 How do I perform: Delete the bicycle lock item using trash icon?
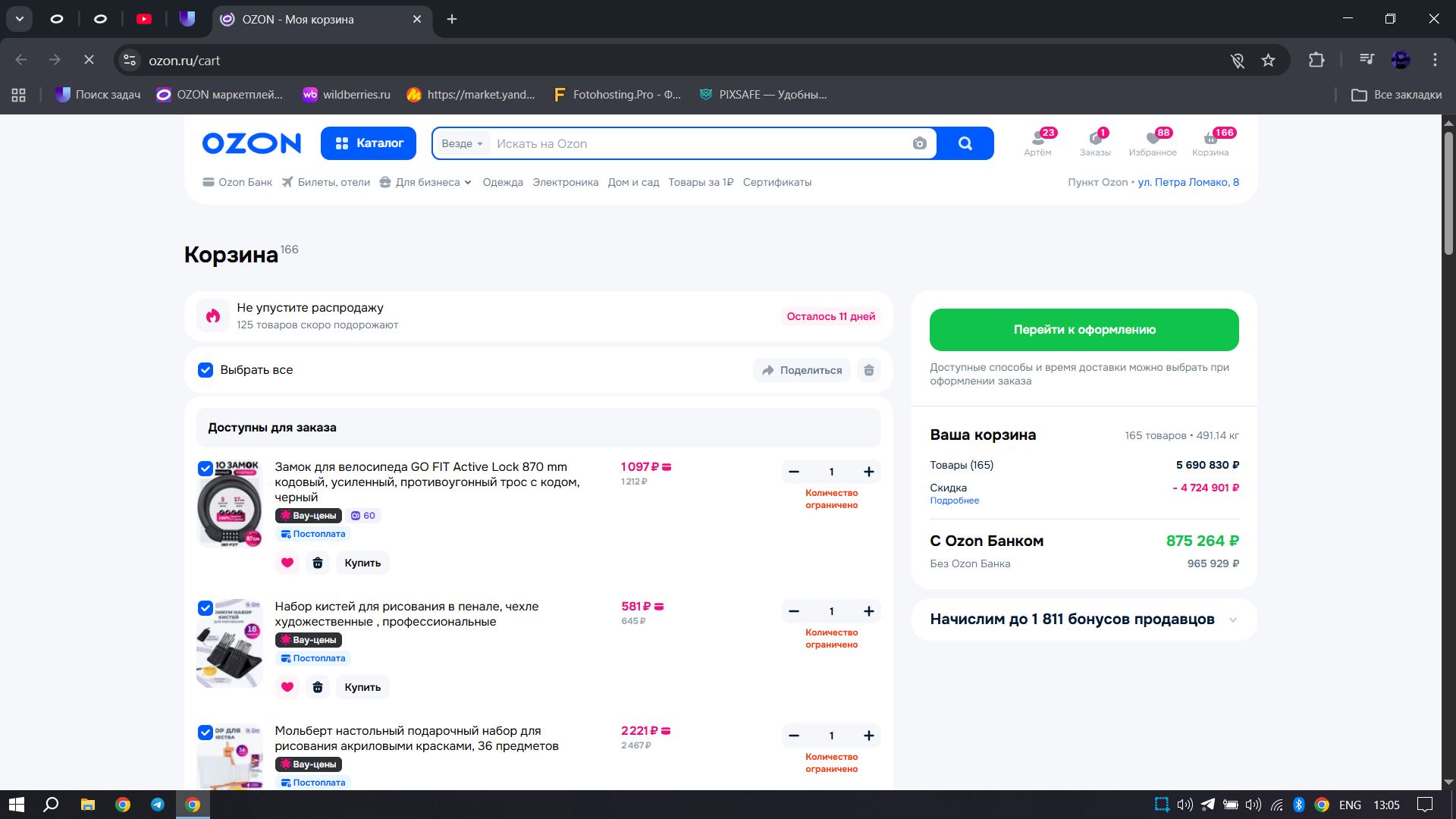click(318, 563)
